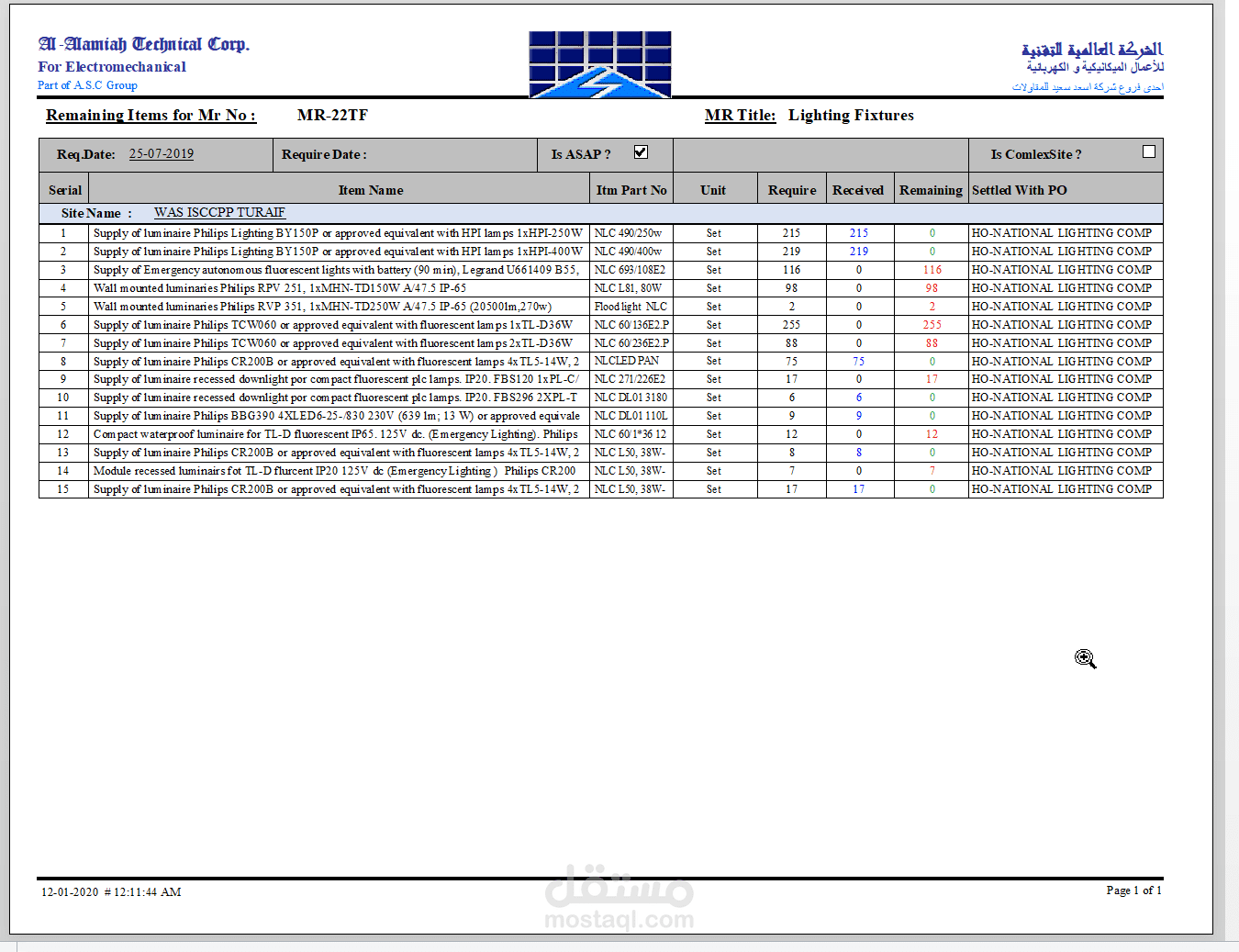Click the site name WAS ISCCPP TURAIF
This screenshot has height=952, width=1239.
pos(219,212)
